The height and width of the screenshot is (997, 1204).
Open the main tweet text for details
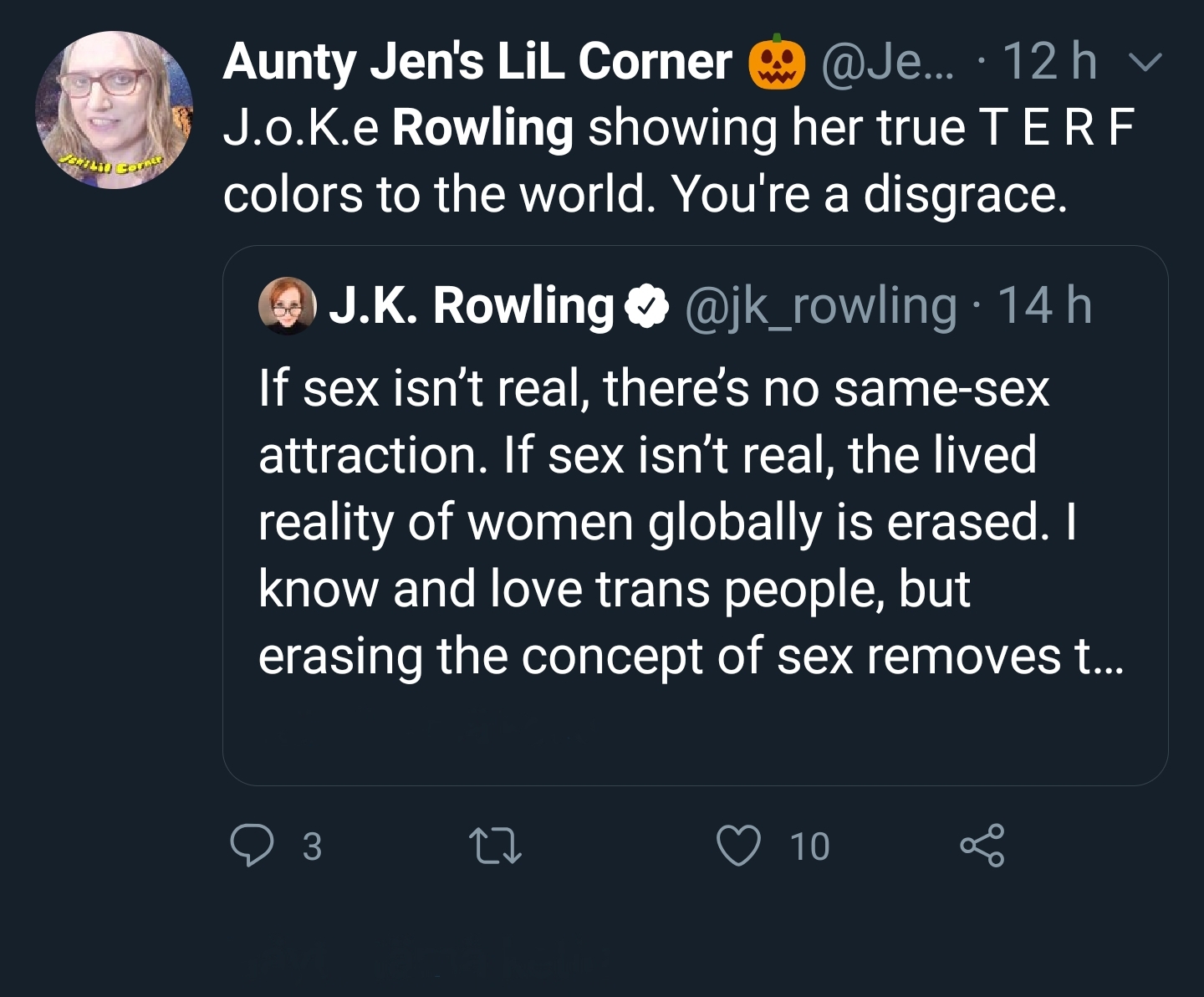[679, 161]
